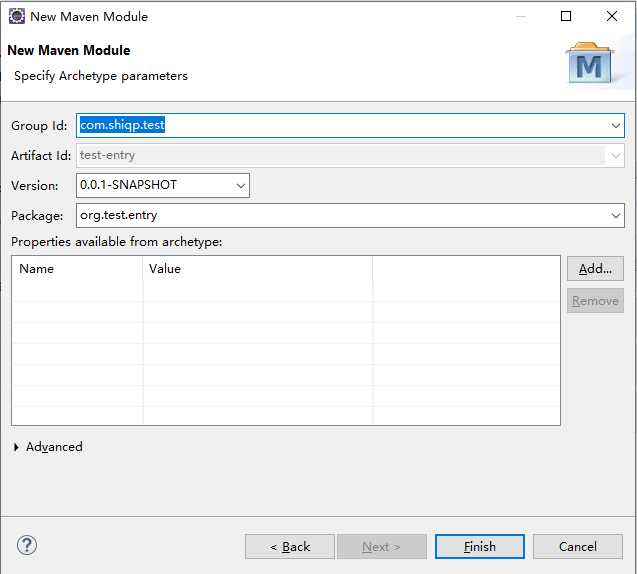637x574 pixels.
Task: Expand the Group Id dropdown arrow
Action: 616,126
